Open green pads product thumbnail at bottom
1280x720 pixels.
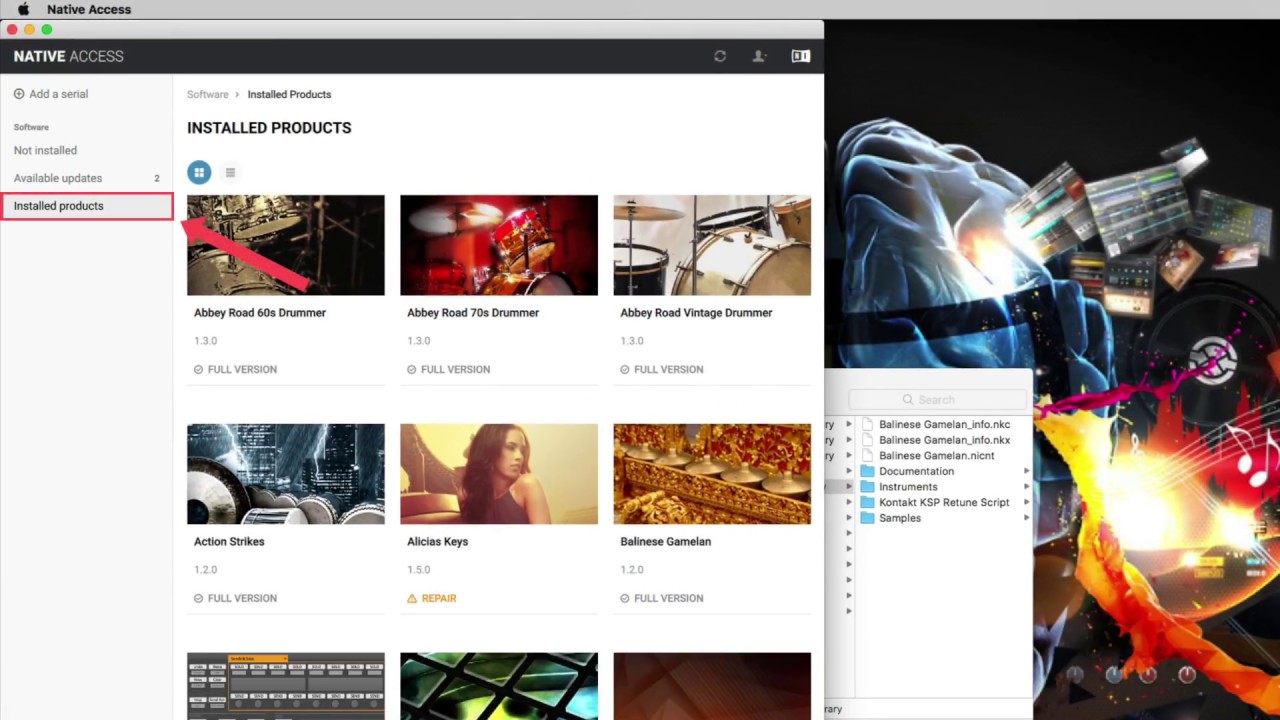(x=499, y=686)
